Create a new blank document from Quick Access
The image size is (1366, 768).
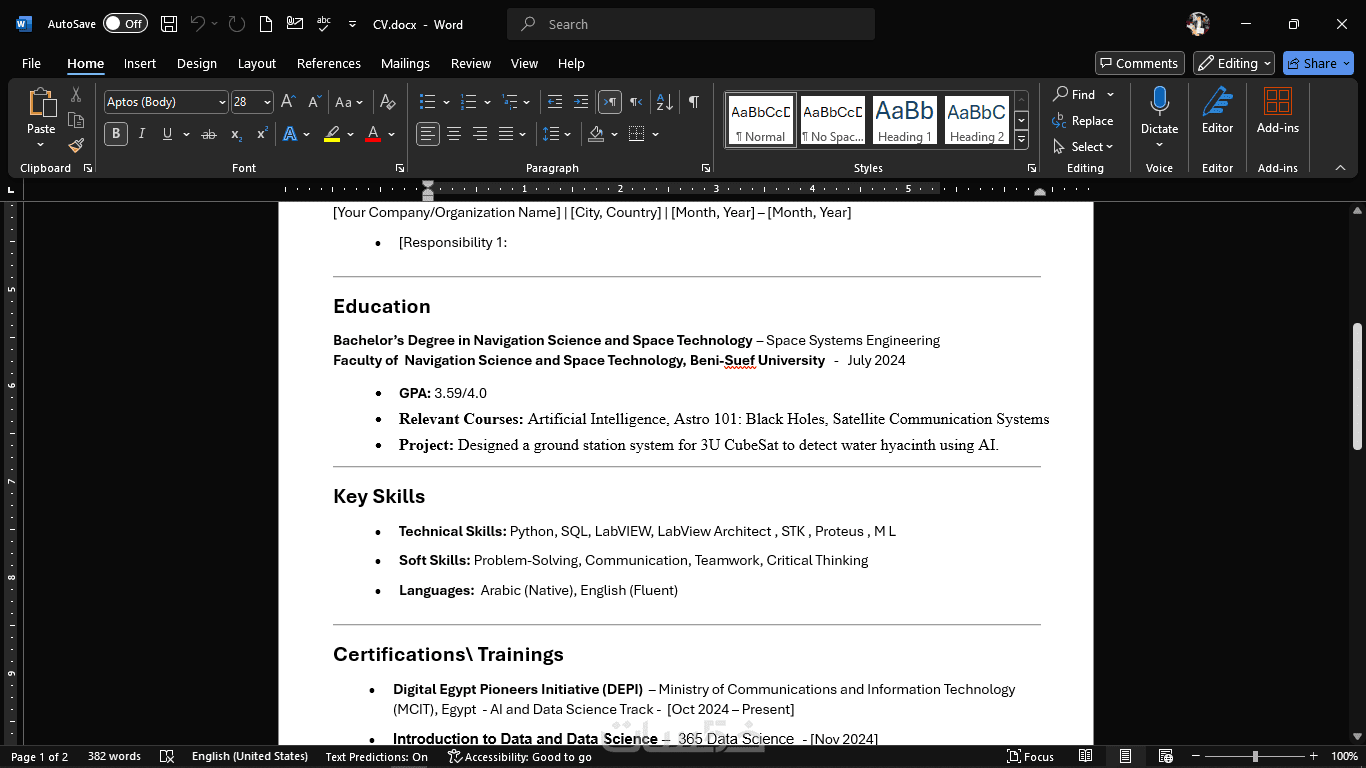click(x=265, y=24)
